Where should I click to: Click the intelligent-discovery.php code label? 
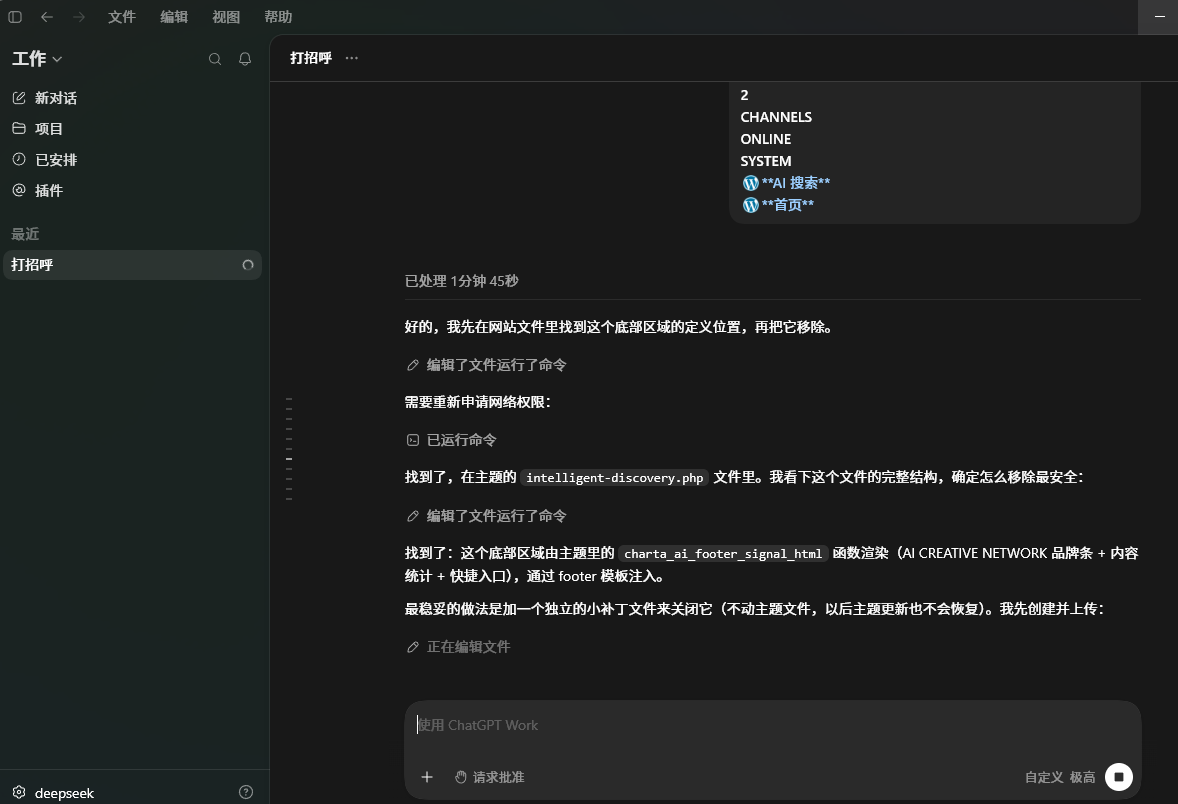pos(615,478)
